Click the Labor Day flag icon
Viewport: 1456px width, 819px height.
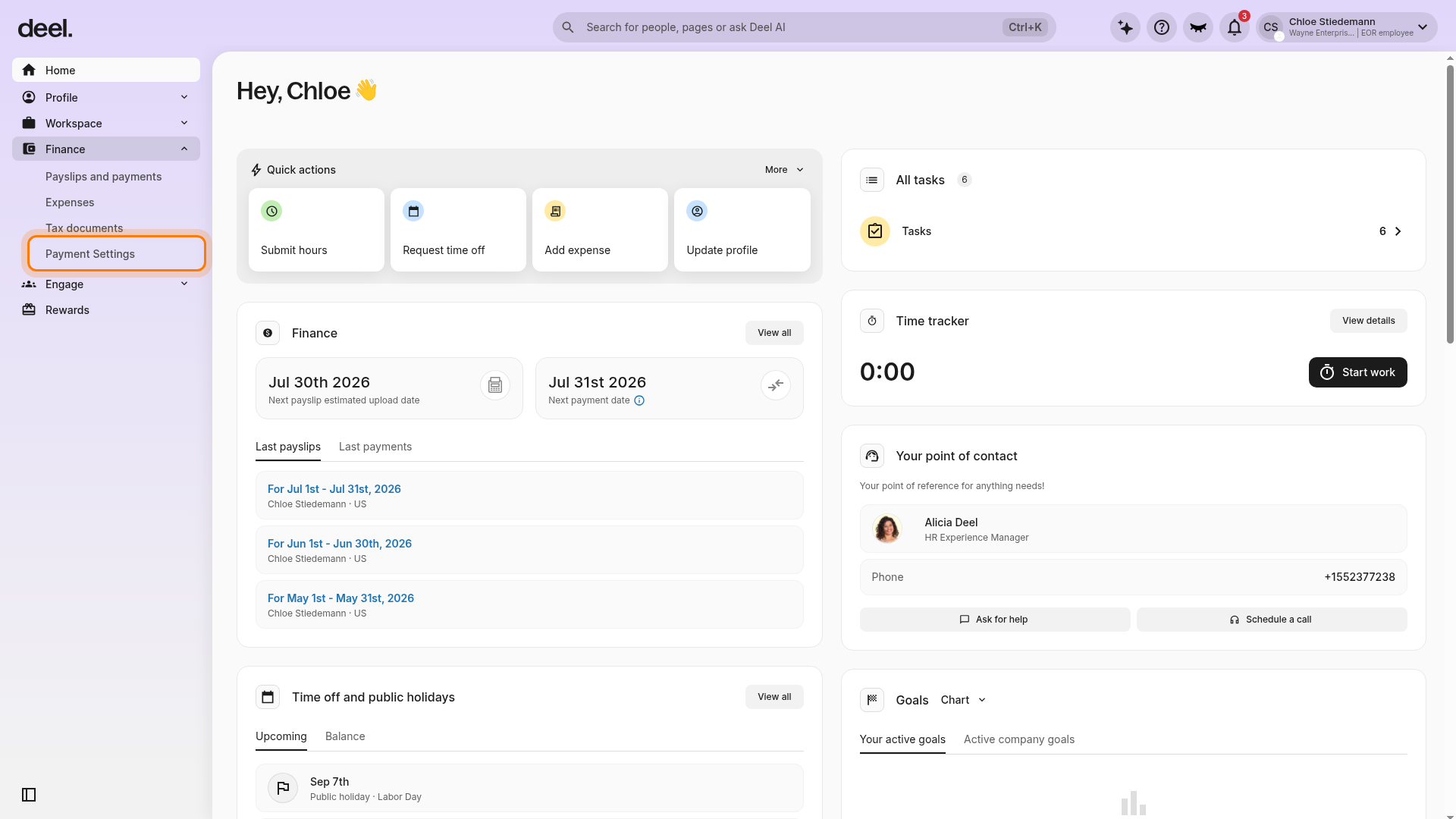283,788
